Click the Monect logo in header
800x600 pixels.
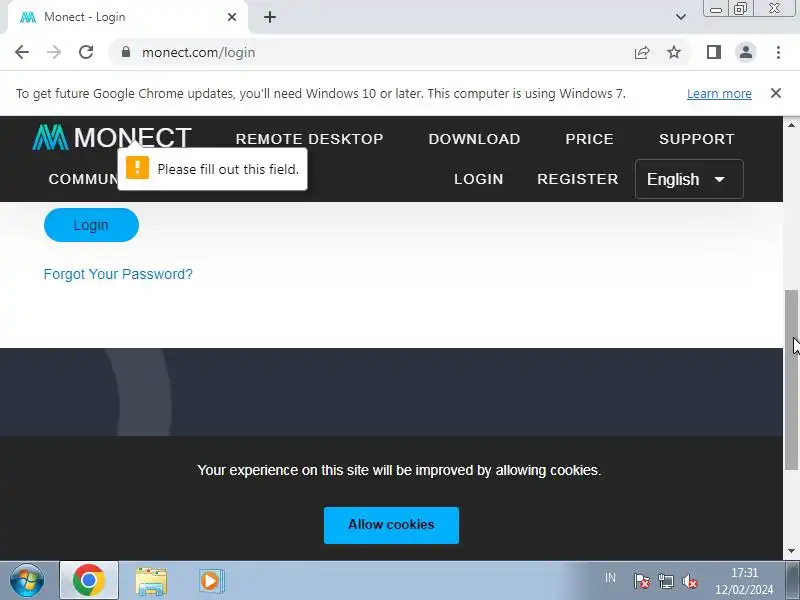coord(112,137)
